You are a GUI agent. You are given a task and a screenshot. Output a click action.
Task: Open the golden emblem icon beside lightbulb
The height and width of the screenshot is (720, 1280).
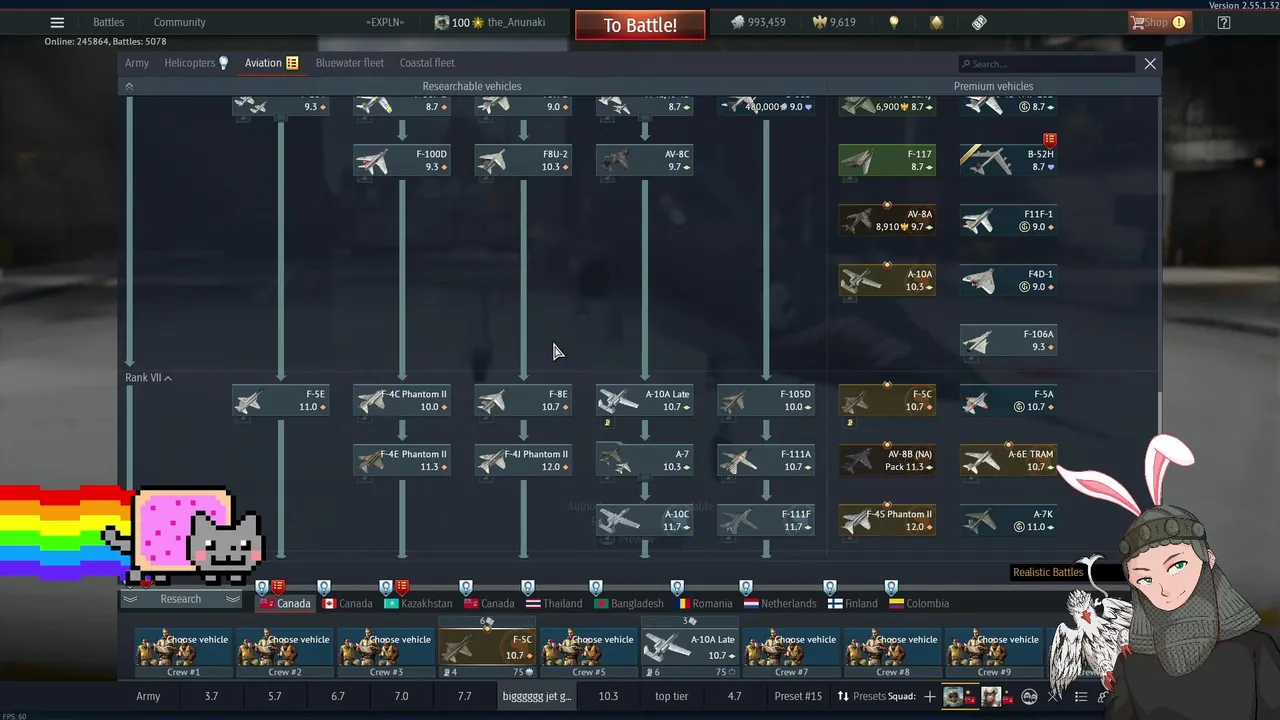(x=936, y=22)
